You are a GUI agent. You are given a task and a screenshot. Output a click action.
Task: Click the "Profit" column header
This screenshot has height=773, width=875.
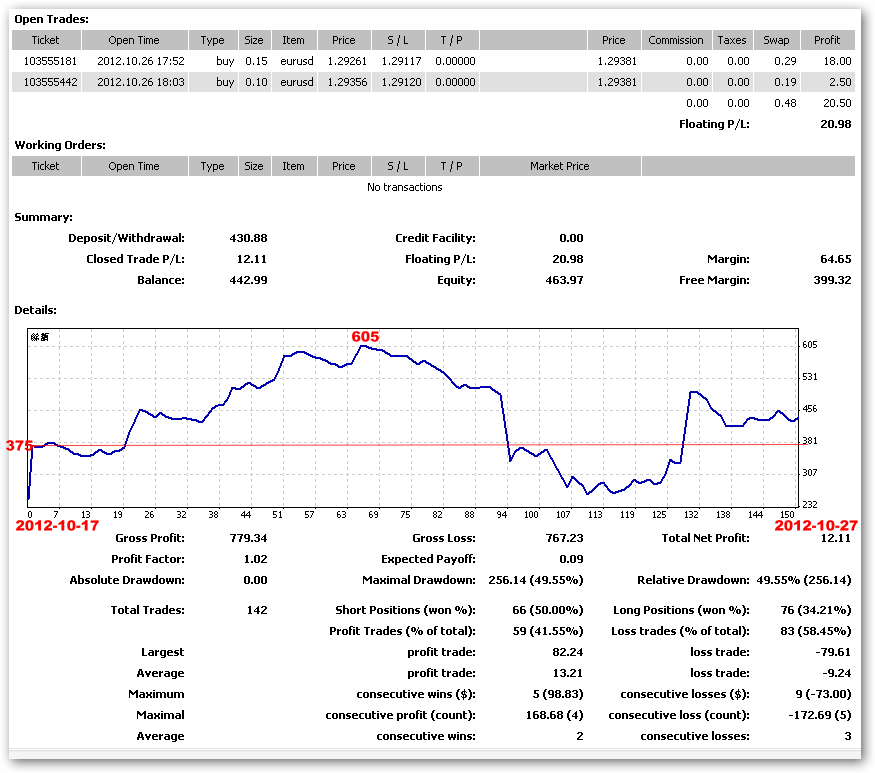click(x=827, y=40)
